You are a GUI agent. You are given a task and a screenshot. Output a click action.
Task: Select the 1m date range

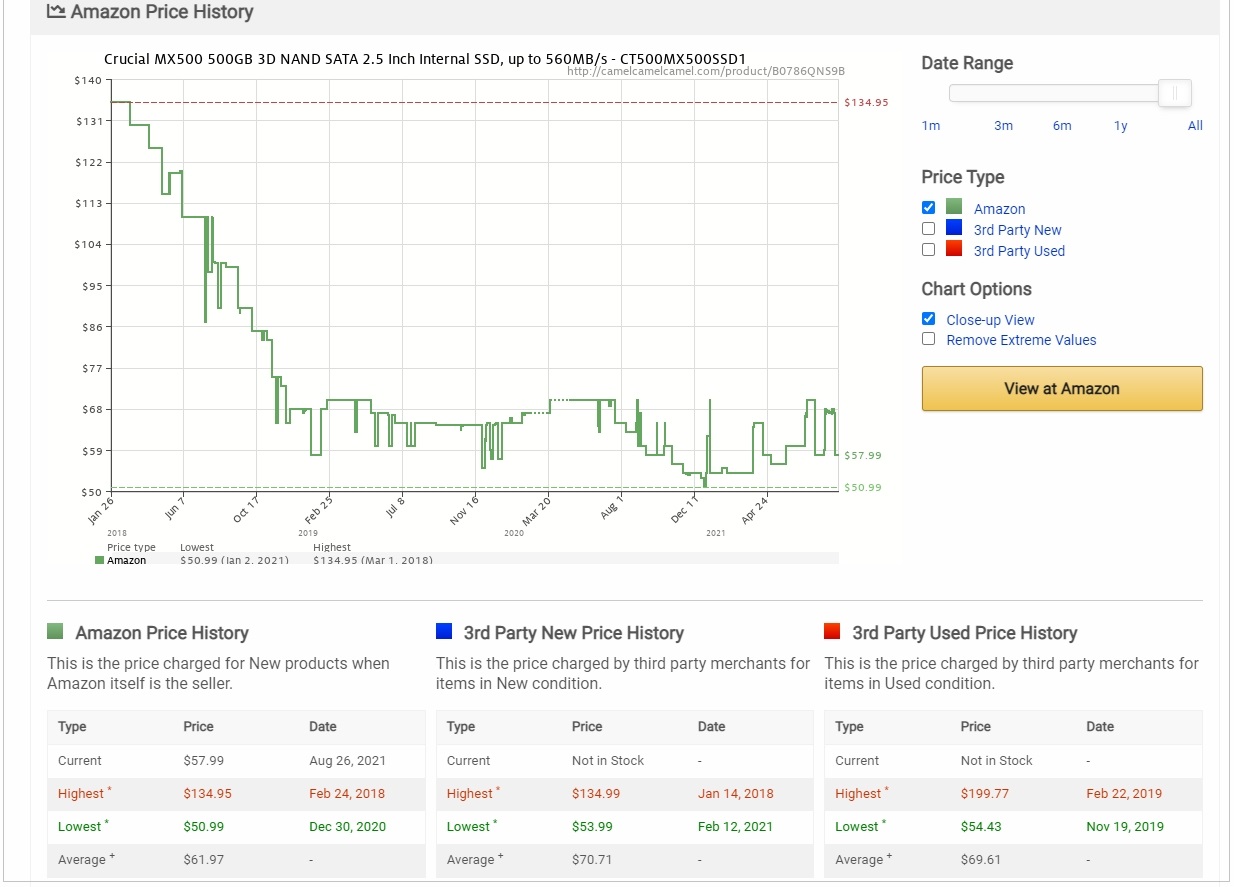[931, 126]
